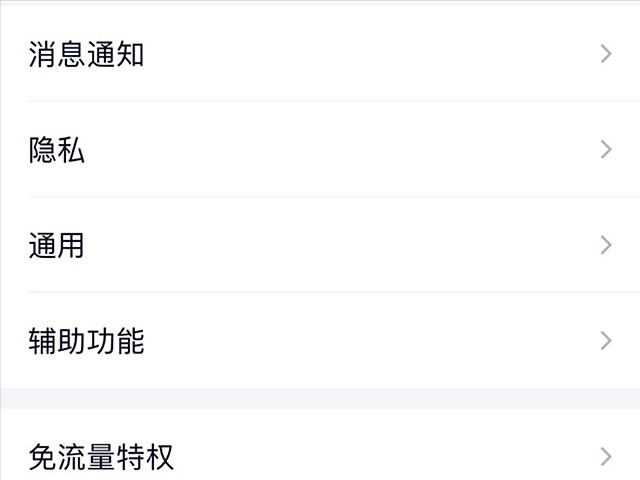Click the 消息通知 label text
The image size is (640, 480).
click(86, 54)
